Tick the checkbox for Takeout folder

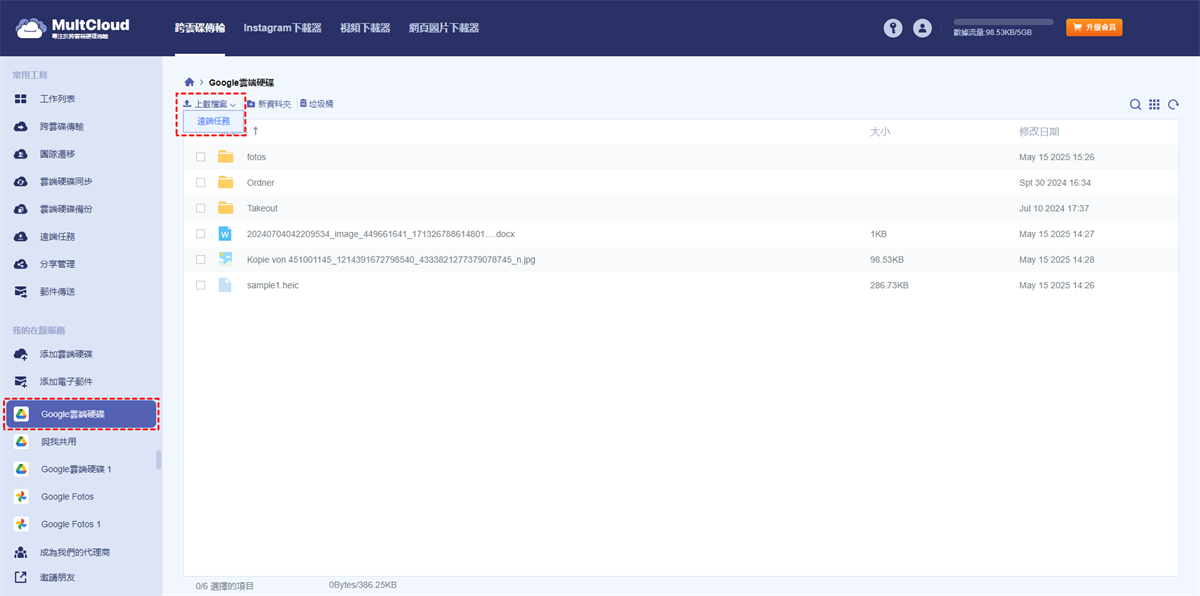tap(201, 208)
